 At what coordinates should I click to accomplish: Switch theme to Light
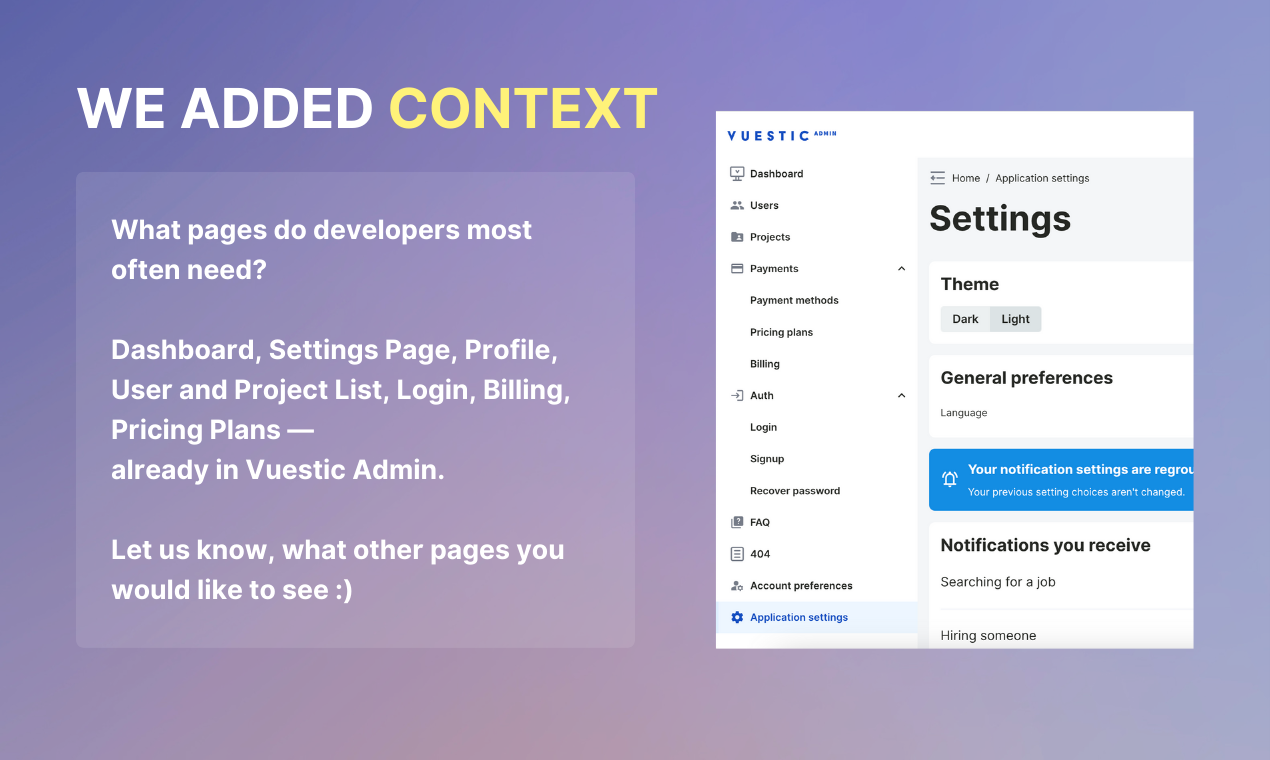[x=1015, y=319]
